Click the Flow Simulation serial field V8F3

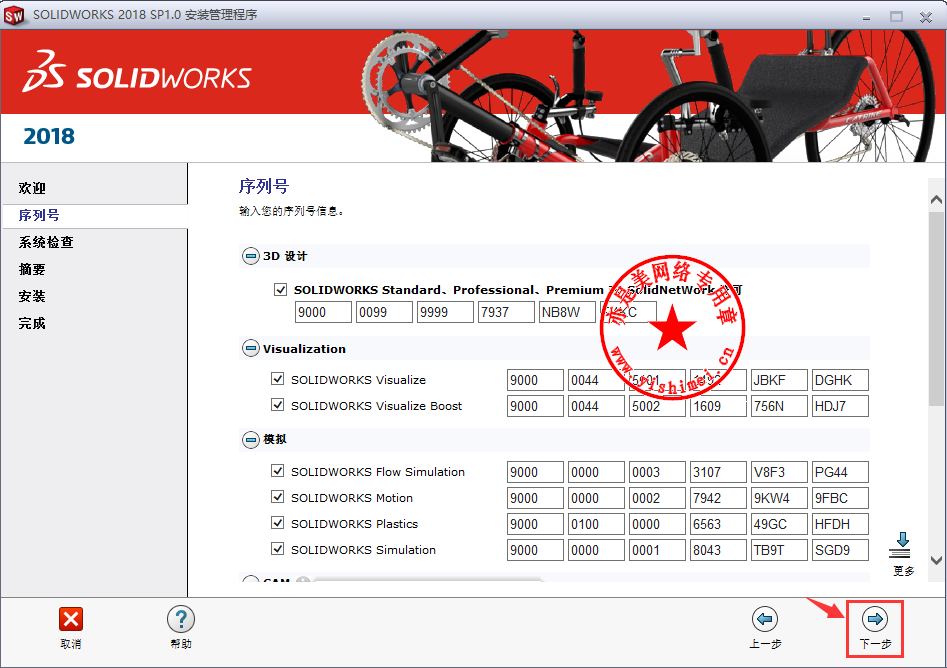[x=779, y=472]
